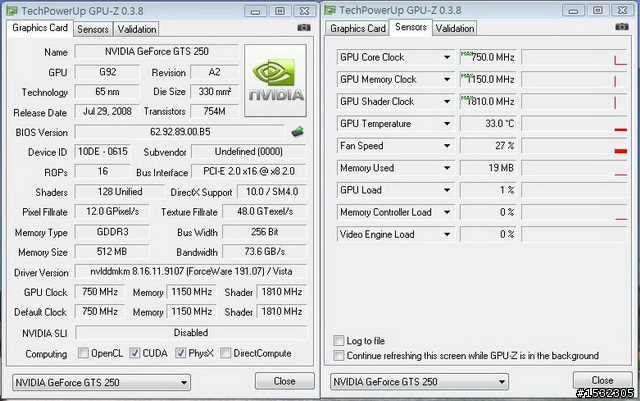Click the NVIDIA SLI Disabled field
Viewport: 640px width, 401px height.
(191, 333)
